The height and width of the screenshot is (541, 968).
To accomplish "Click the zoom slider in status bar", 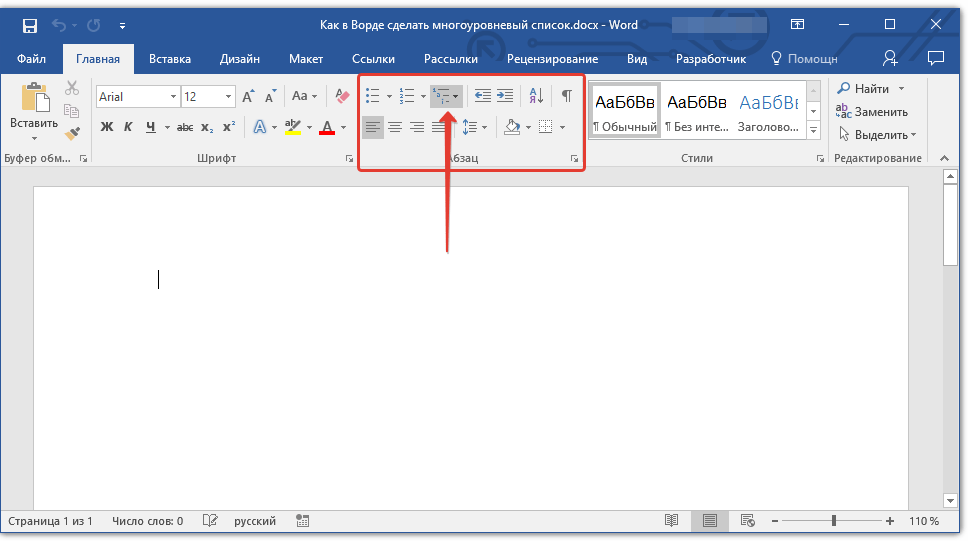I will pos(834,521).
